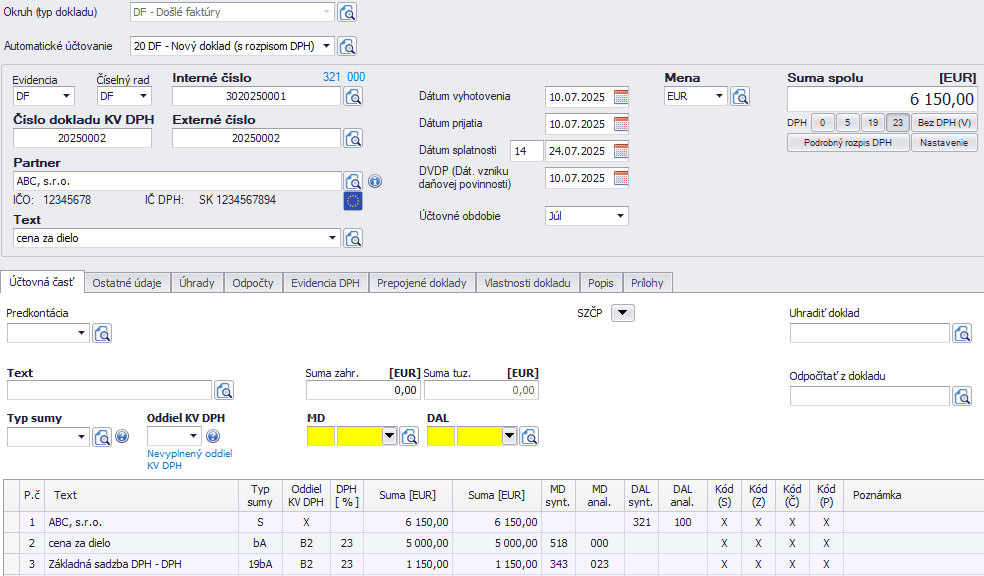Switch to the Evidencia DPH tab
The image size is (984, 576).
tap(325, 283)
